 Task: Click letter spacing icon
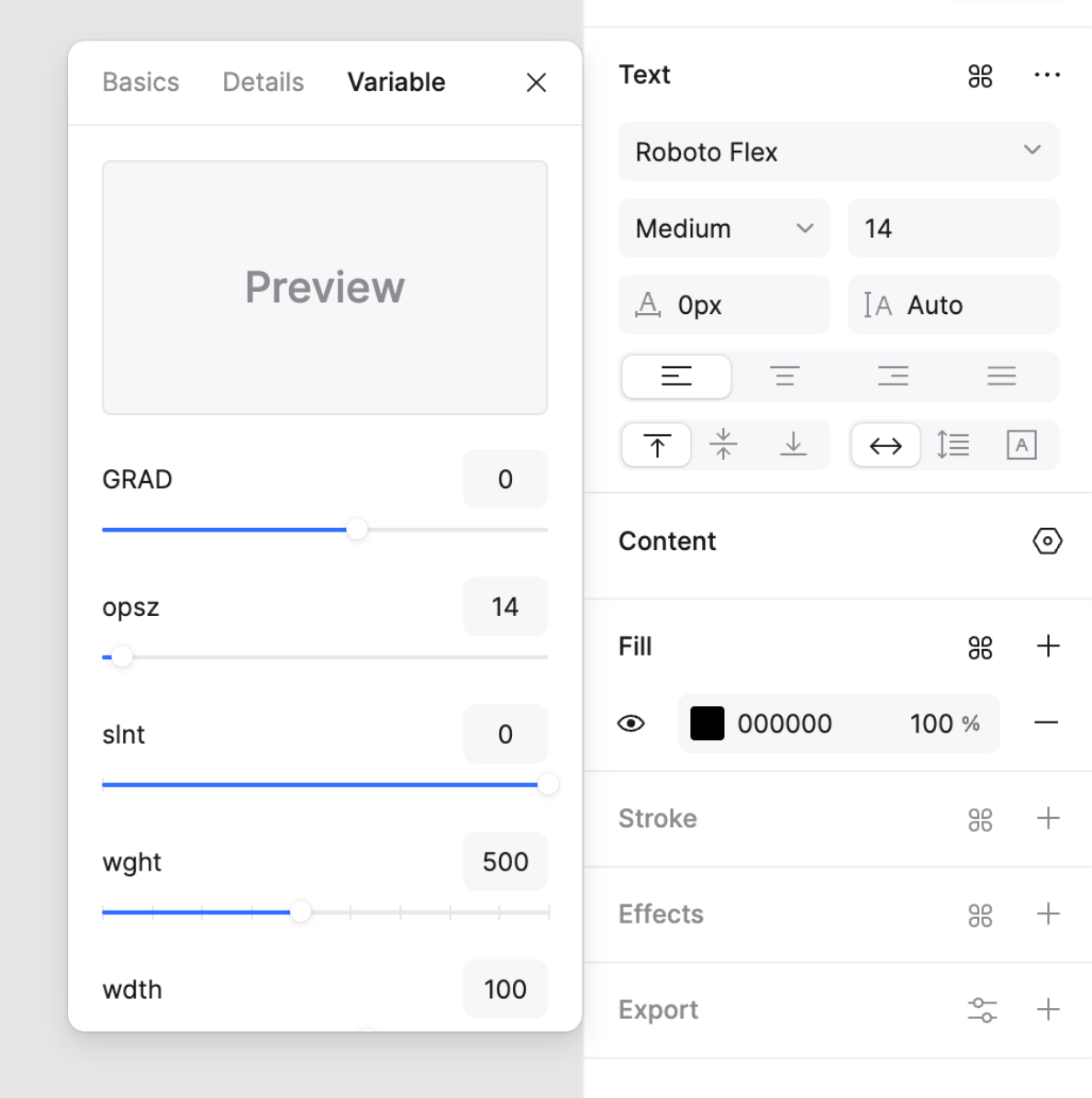[x=648, y=306]
